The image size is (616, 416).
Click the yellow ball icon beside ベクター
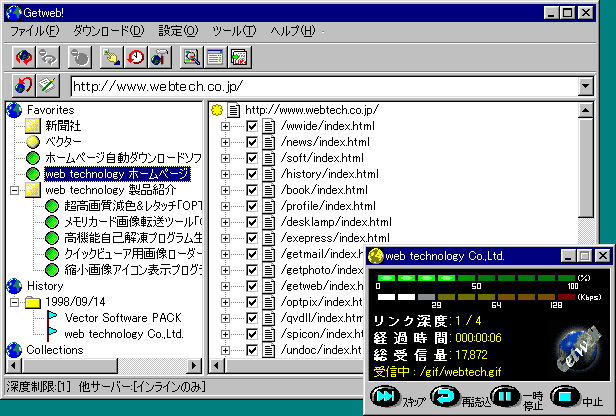(x=33, y=142)
